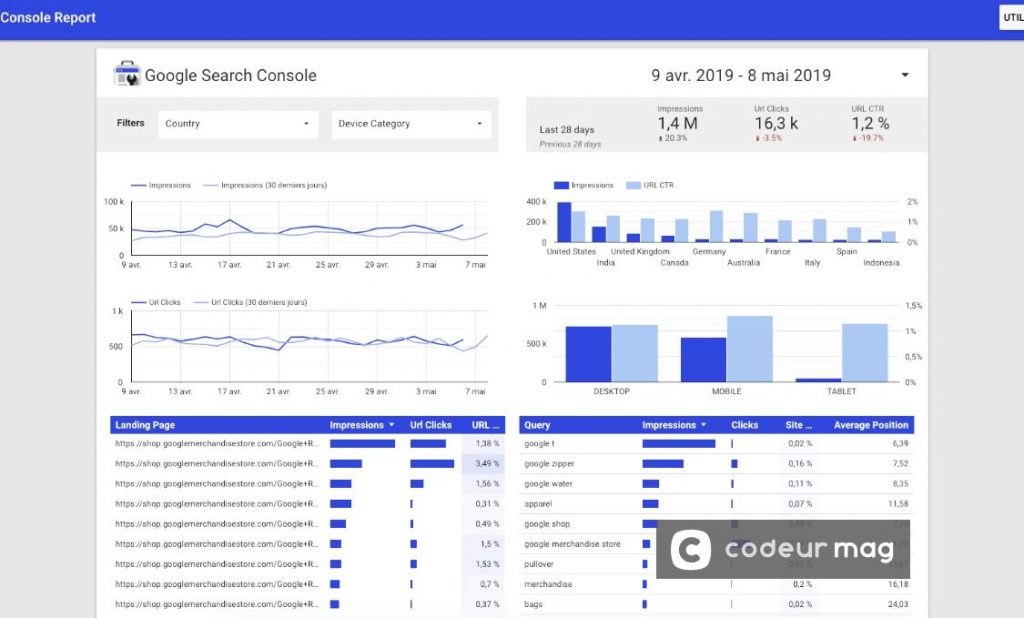The width and height of the screenshot is (1024, 618).
Task: Click the 0,11 % site CTR value
Action: (800, 484)
